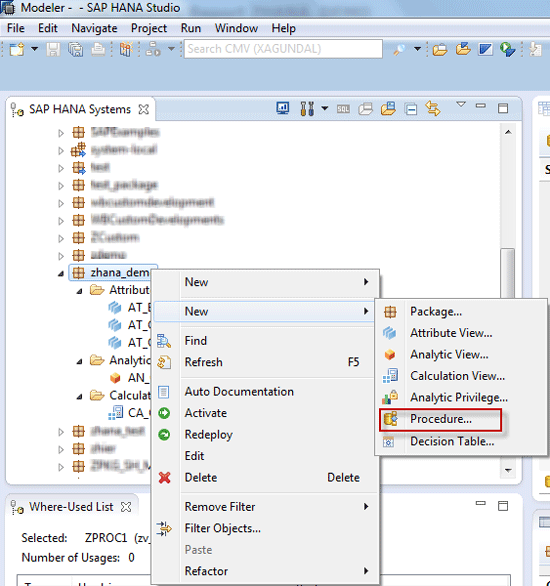Choose Filter Objects... in context menu
The image size is (550, 586).
(265, 528)
